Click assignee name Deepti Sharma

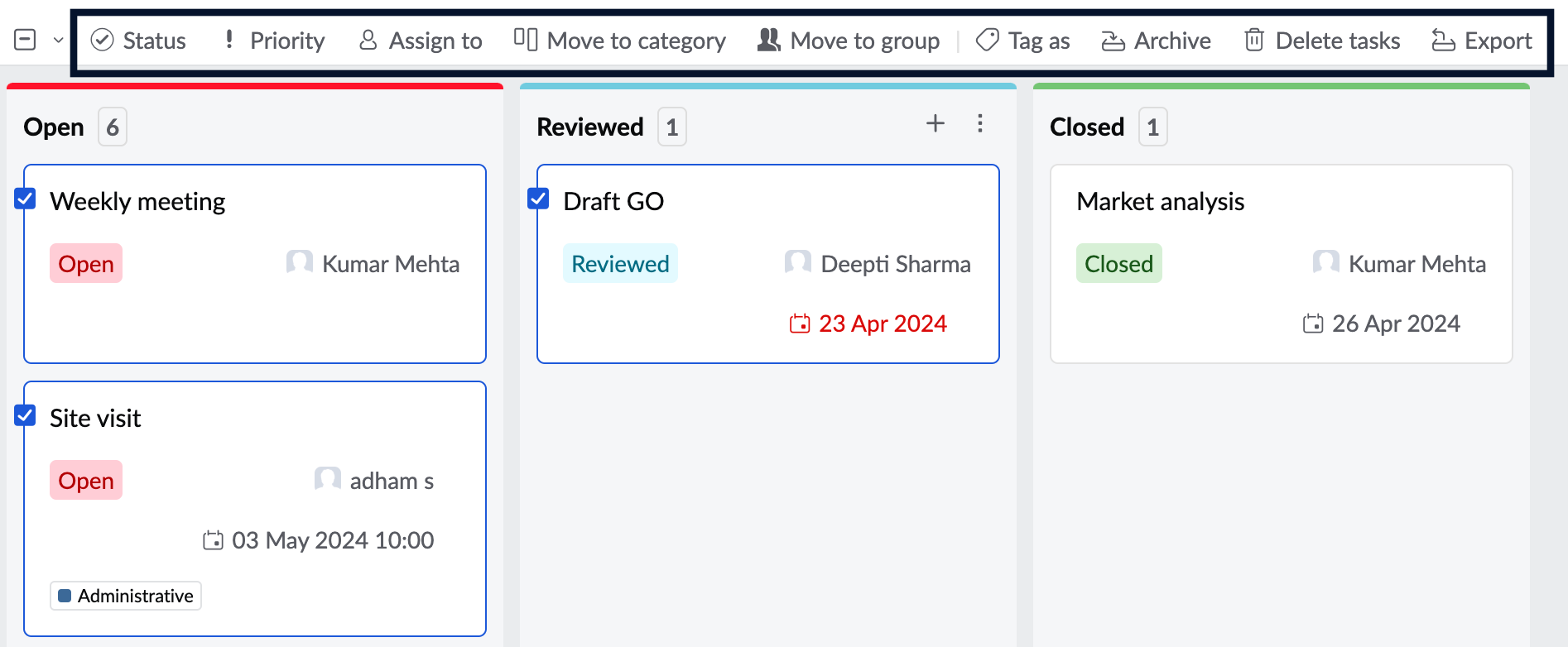tap(896, 264)
